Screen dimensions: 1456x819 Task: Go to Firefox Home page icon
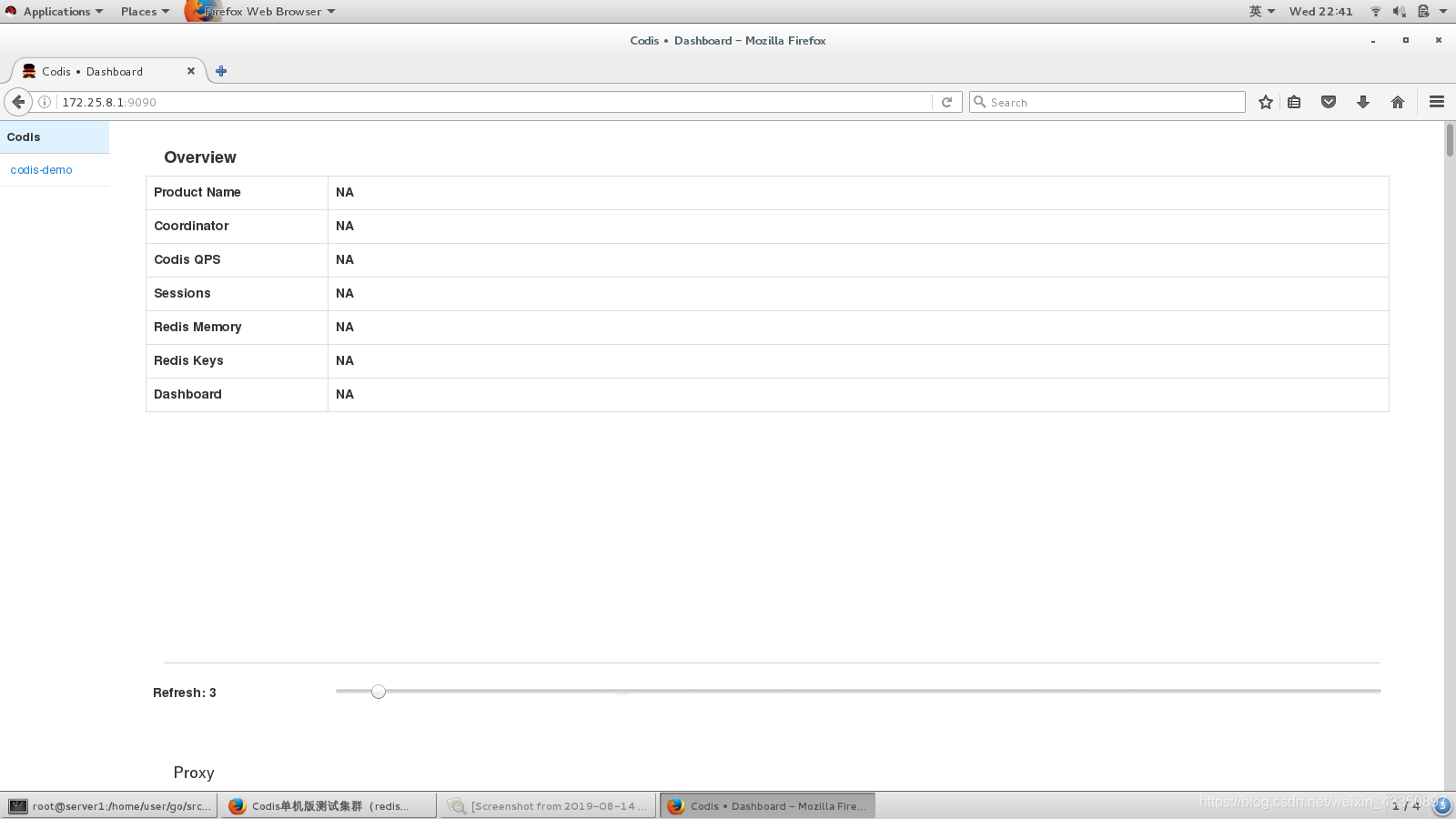(x=1398, y=102)
